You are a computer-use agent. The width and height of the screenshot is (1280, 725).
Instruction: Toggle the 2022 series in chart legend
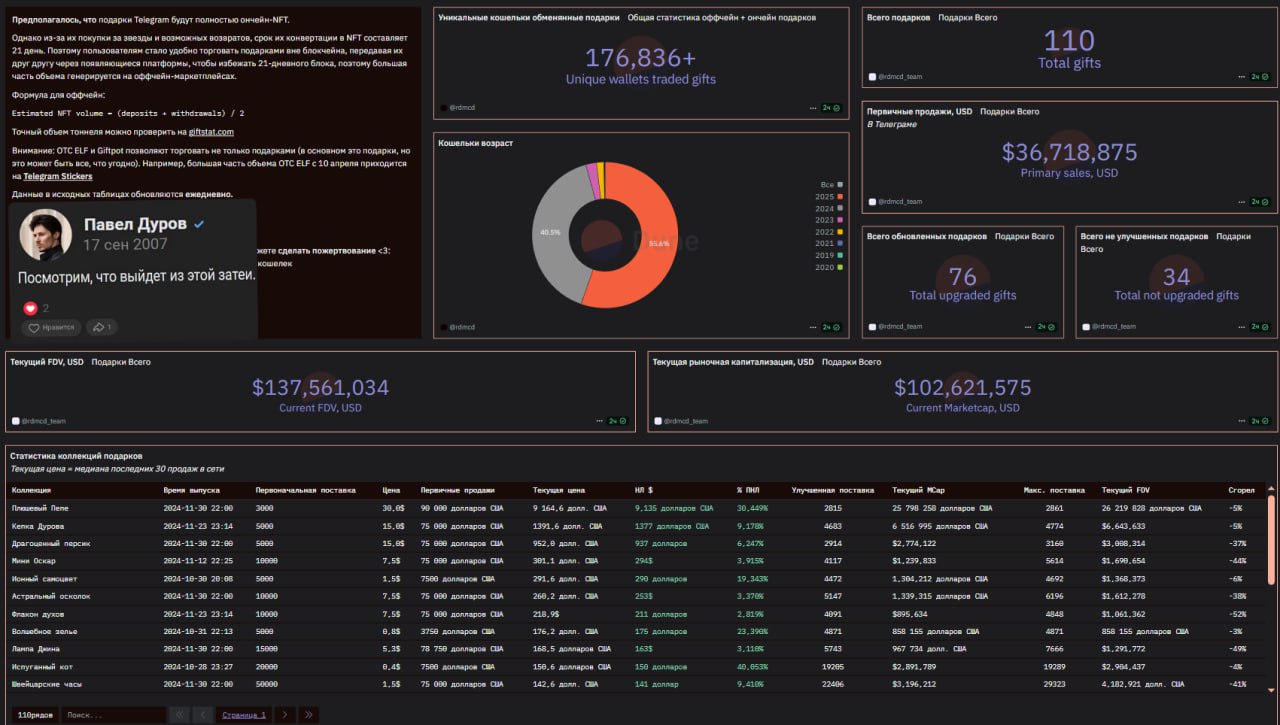tap(829, 232)
